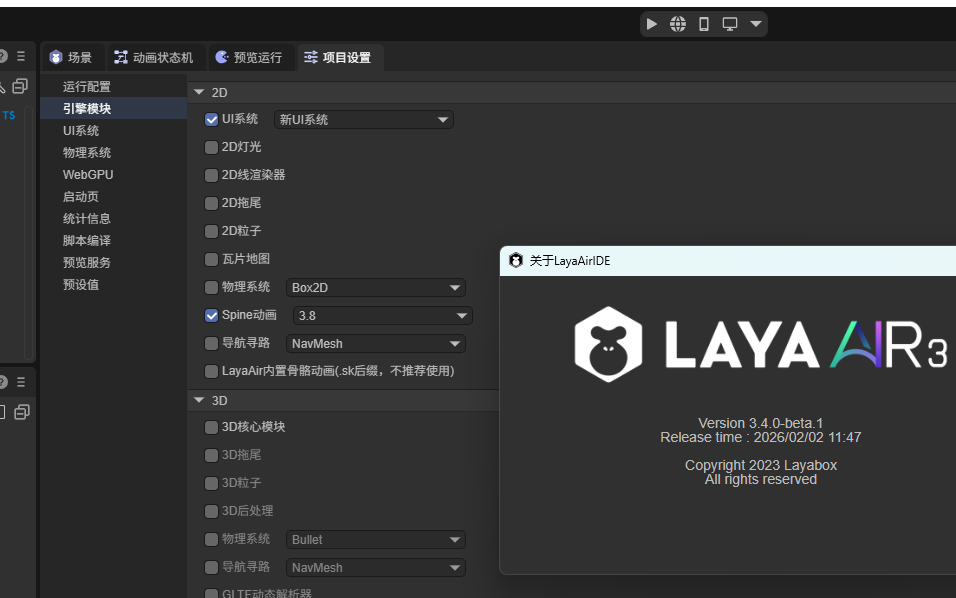This screenshot has height=598, width=956.
Task: Select 物理系统 in settings sidebar
Action: 87,153
